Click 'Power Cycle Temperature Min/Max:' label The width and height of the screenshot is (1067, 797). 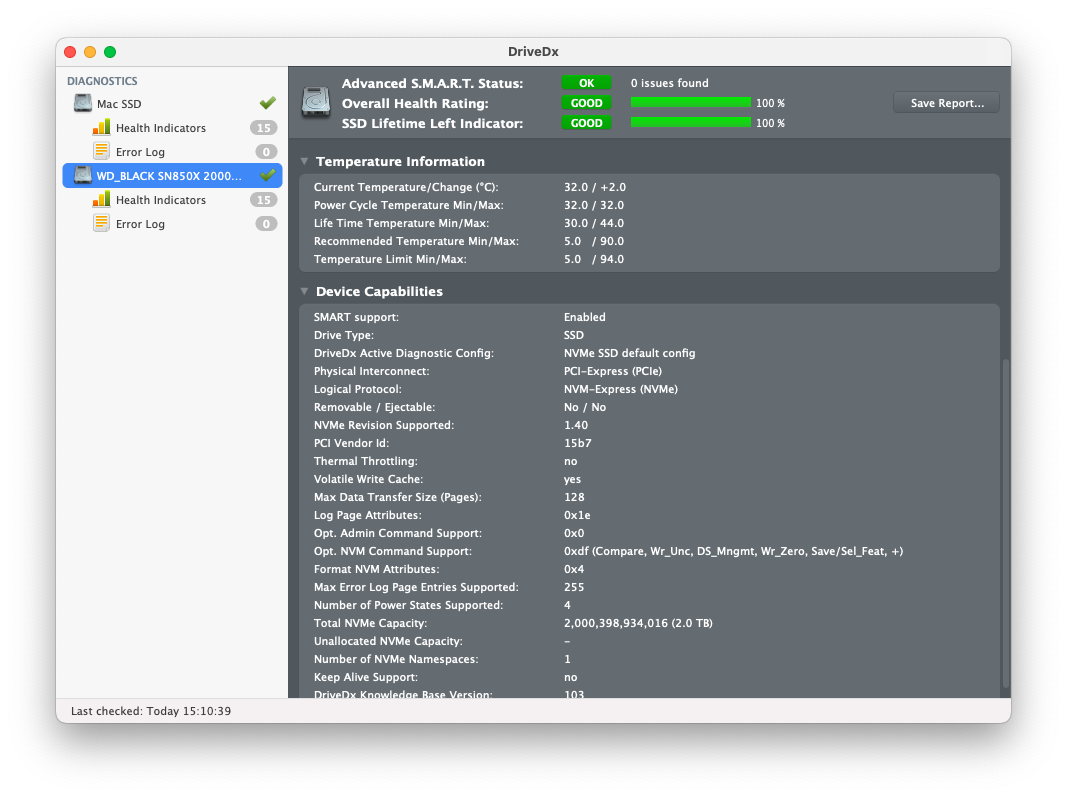click(x=408, y=206)
